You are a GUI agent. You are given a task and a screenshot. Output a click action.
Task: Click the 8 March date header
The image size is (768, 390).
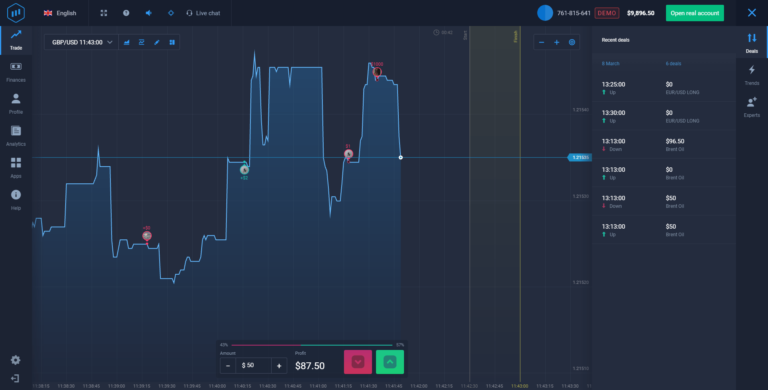coord(610,64)
